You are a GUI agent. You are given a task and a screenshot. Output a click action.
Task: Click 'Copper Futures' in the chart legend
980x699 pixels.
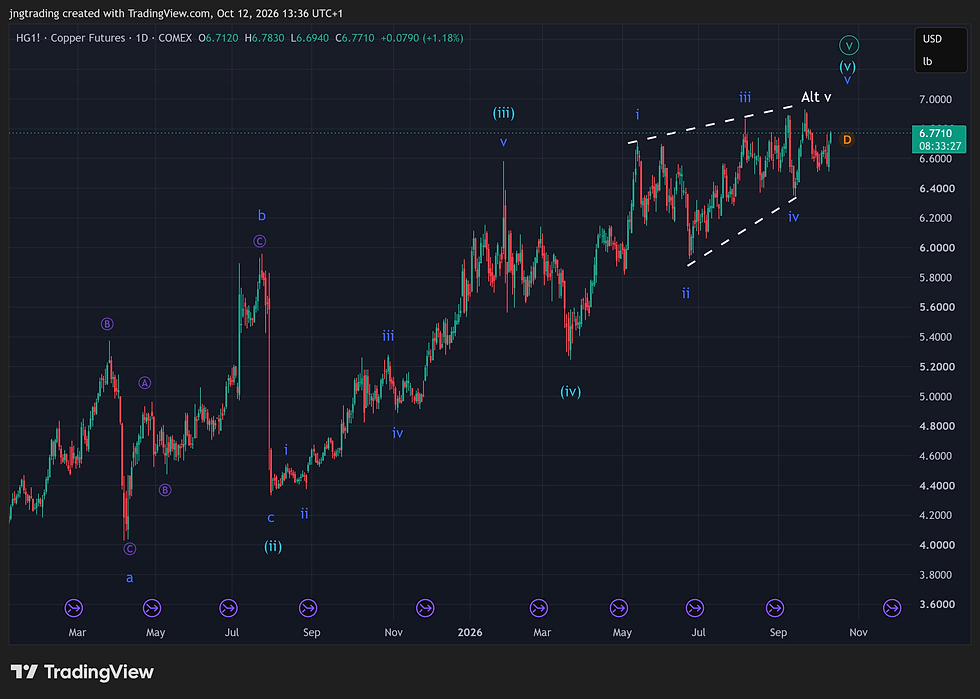88,38
